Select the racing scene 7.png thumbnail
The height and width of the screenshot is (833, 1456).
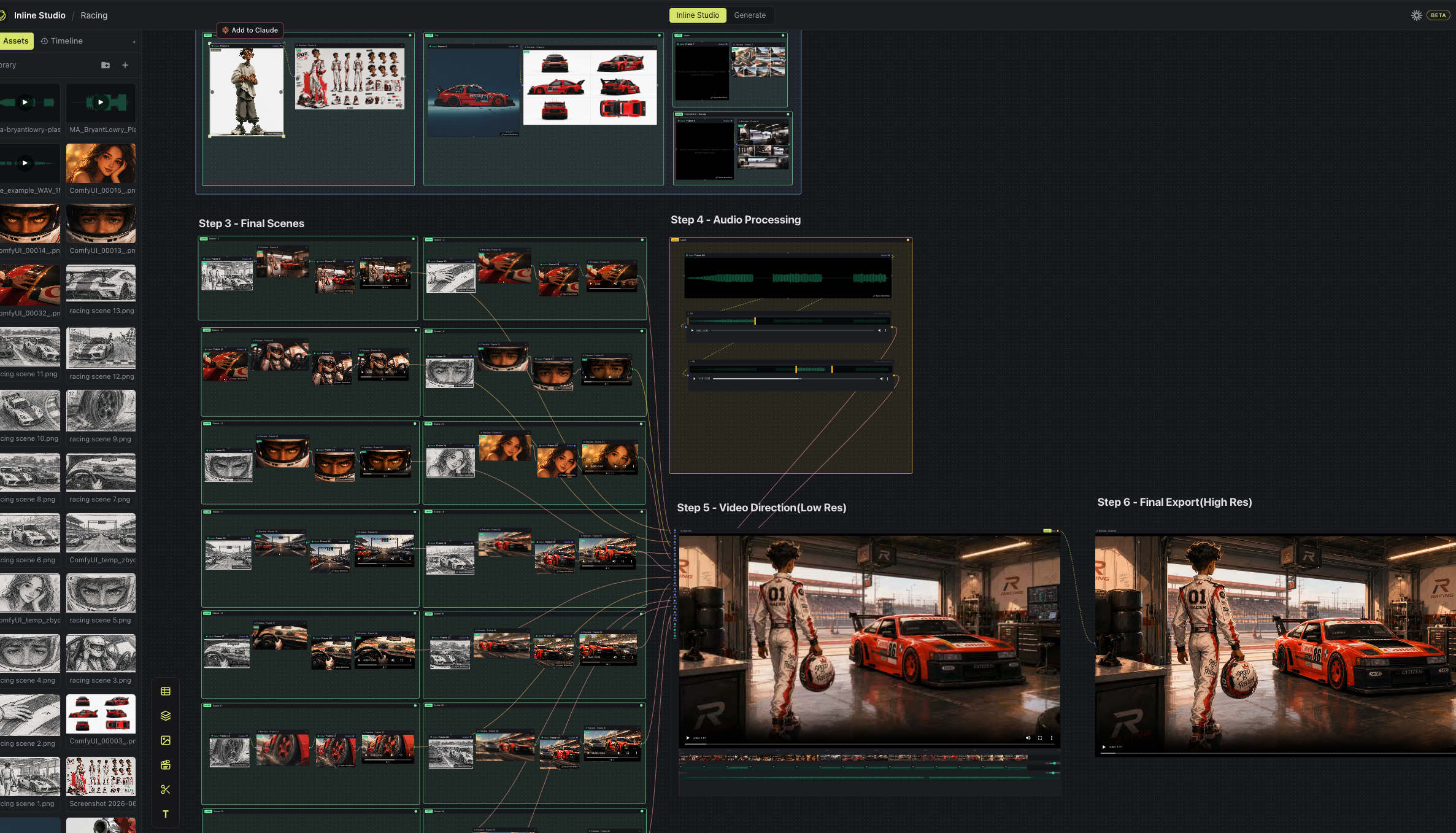tap(101, 472)
